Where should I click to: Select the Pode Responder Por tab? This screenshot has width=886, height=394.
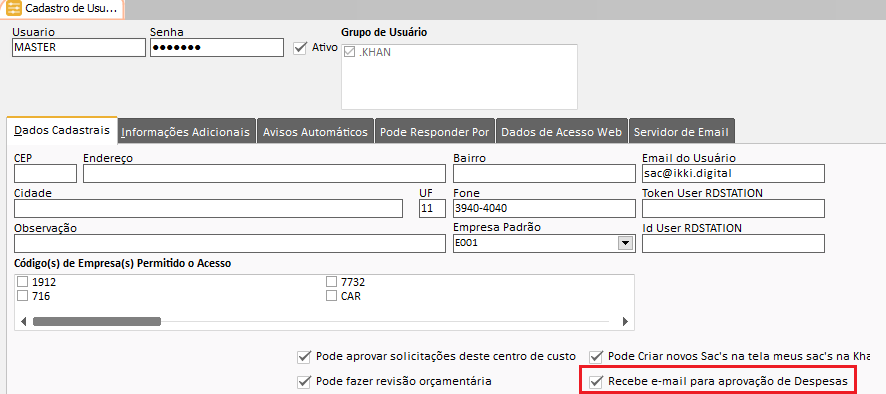[435, 132]
